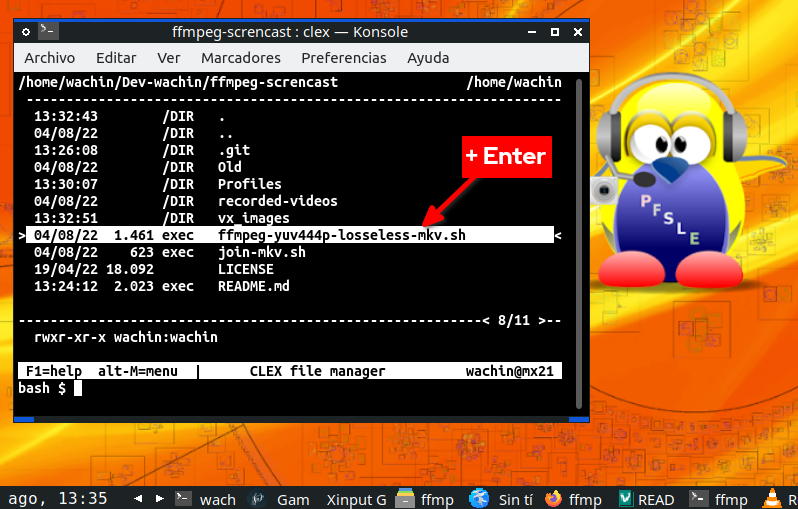Select the join-mkv.sh file row

290,252
